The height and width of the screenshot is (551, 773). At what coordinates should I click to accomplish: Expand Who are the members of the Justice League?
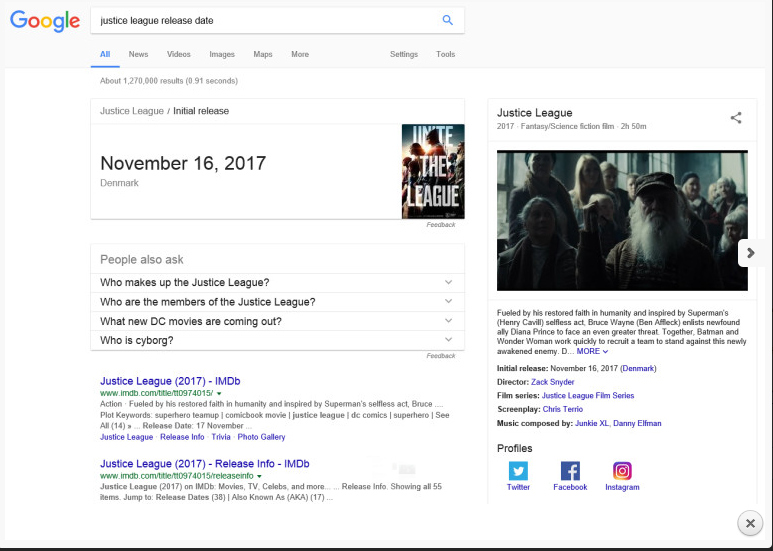pos(278,302)
